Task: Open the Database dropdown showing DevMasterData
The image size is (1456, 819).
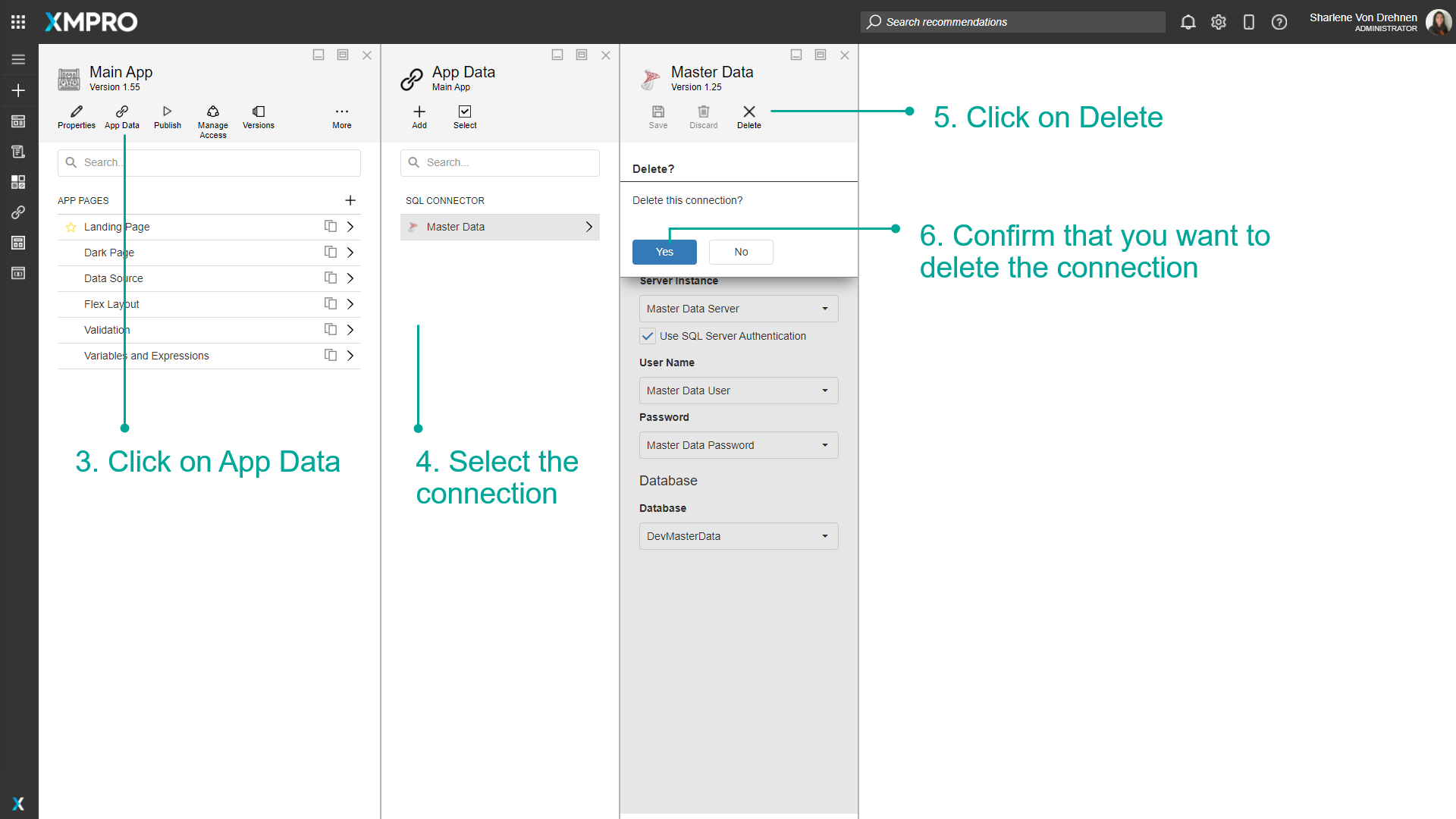Action: pyautogui.click(x=738, y=536)
